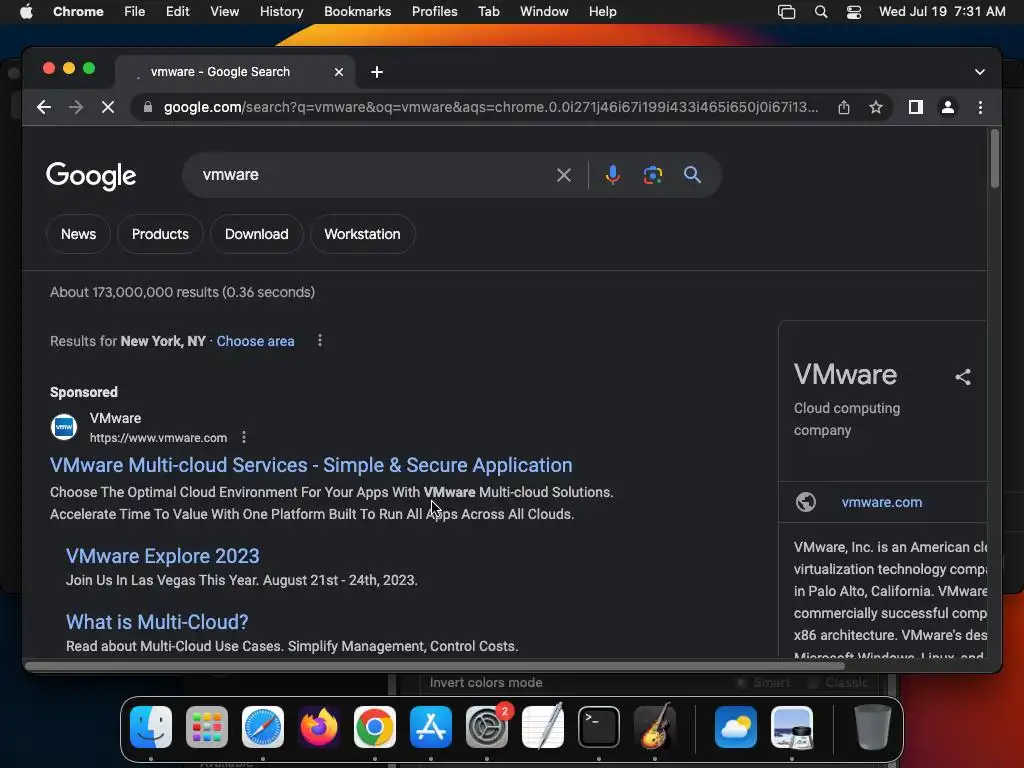Image resolution: width=1024 pixels, height=768 pixels.
Task: View site info via the padlock icon
Action: point(148,107)
